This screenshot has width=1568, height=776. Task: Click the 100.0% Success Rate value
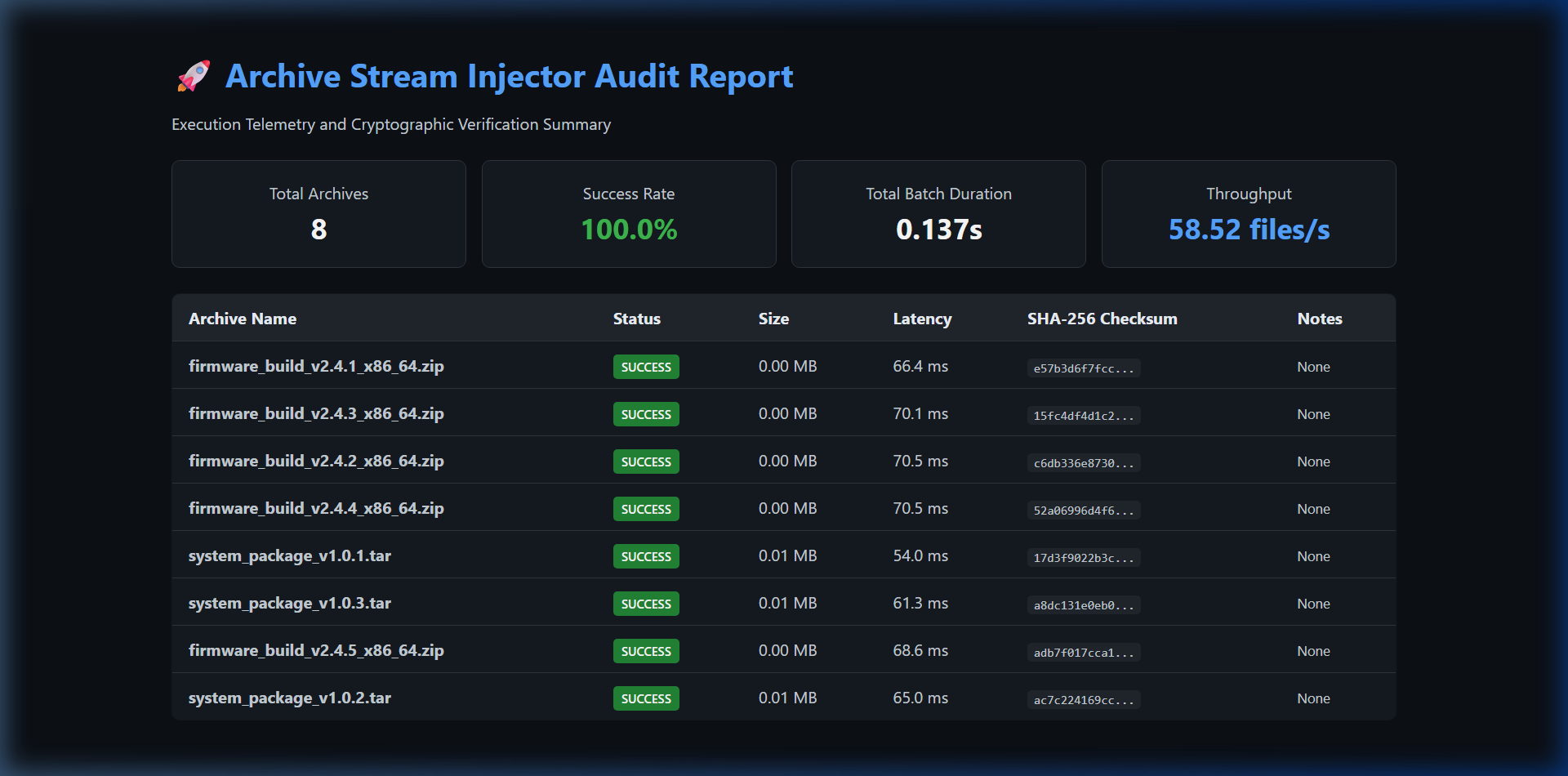629,230
